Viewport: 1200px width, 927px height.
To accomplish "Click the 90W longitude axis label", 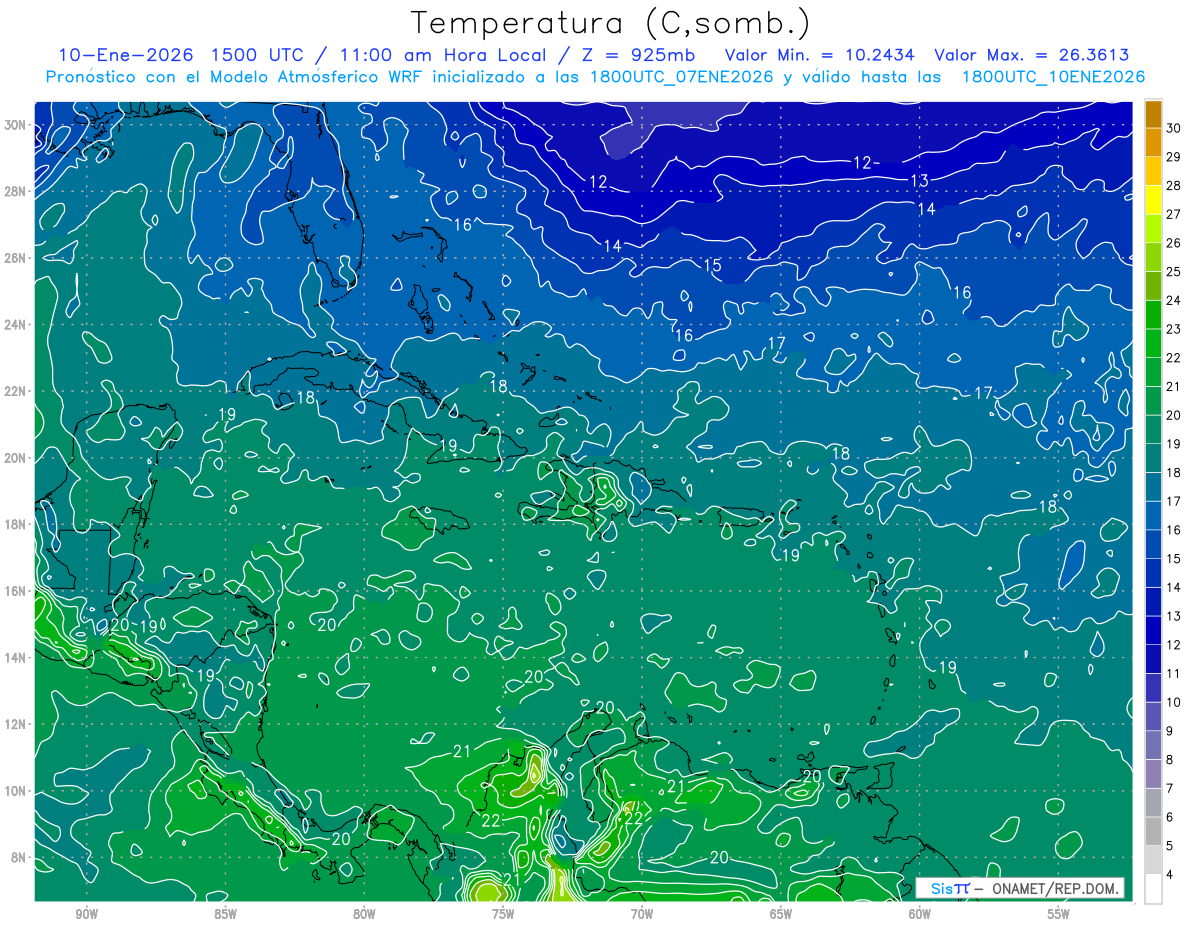I will (87, 914).
